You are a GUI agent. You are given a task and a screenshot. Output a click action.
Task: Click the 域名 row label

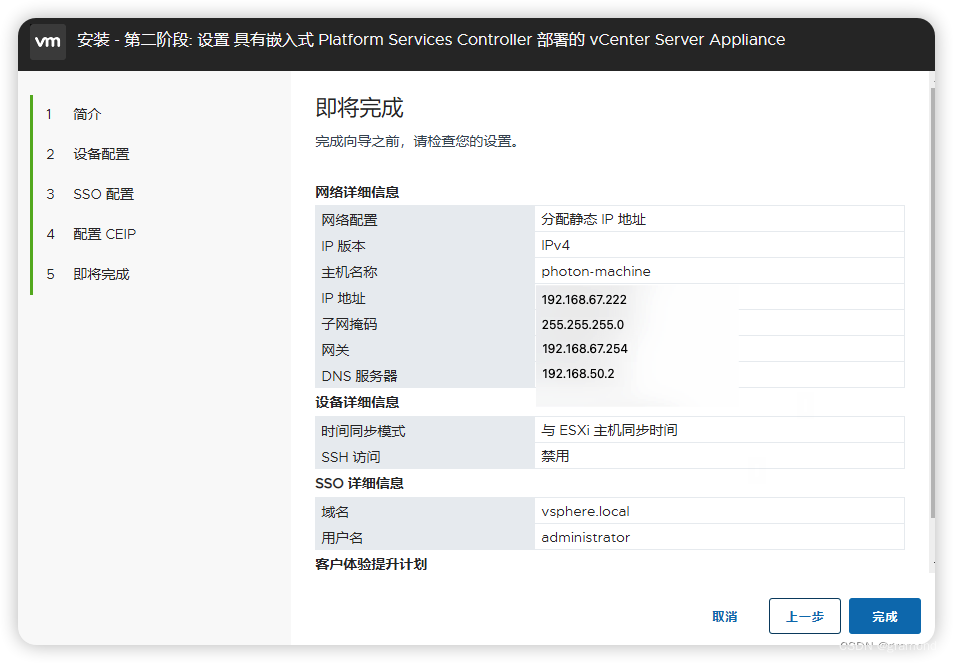(x=335, y=512)
